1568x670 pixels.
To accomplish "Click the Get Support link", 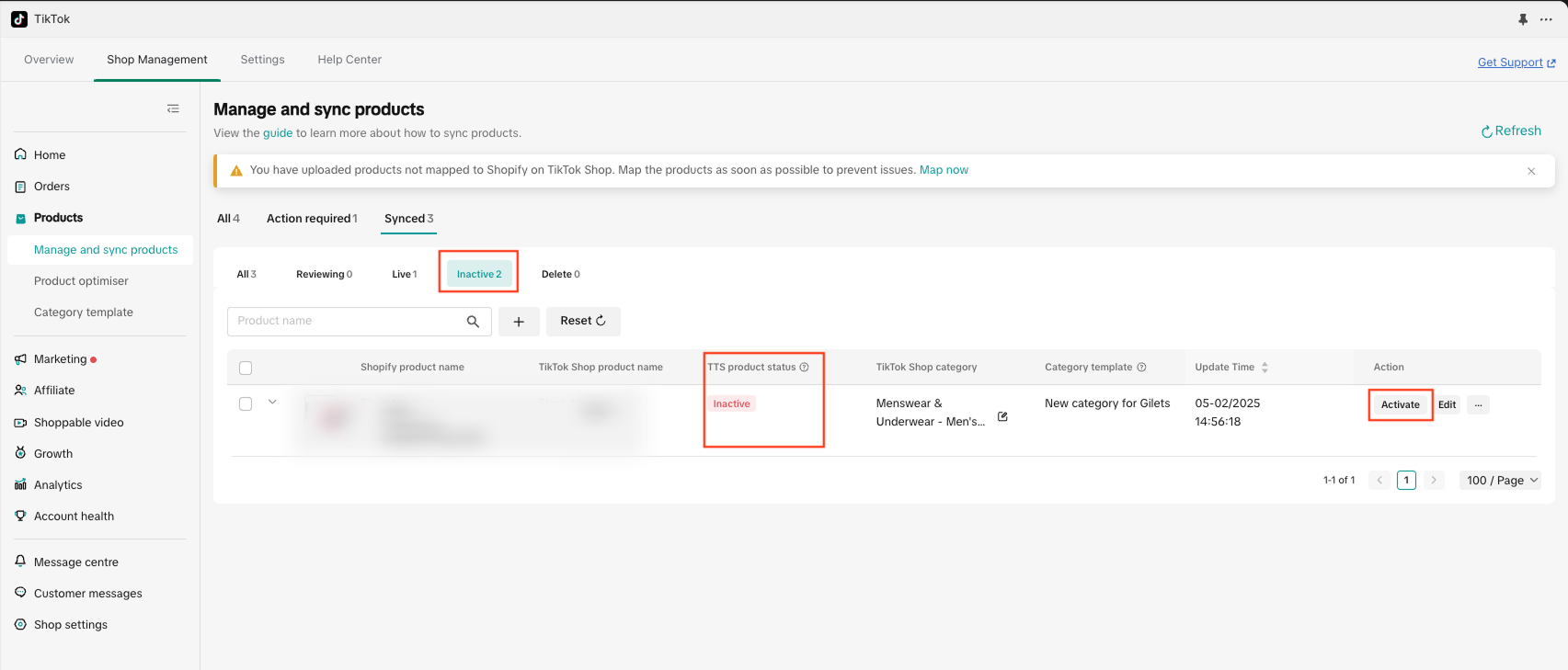I will click(x=1516, y=62).
